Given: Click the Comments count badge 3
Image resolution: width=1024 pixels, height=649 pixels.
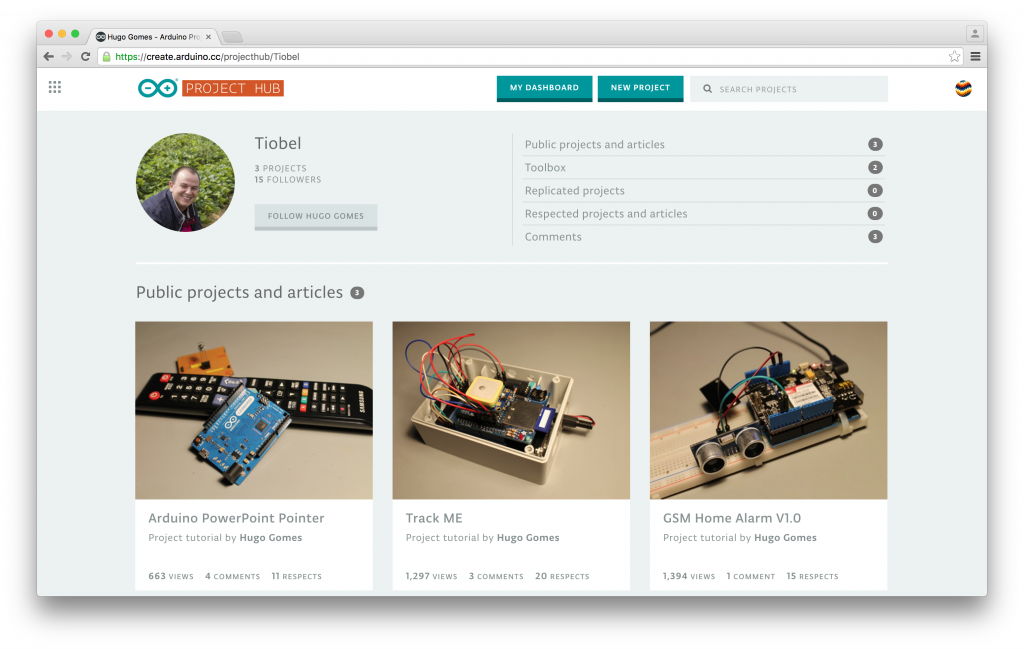Looking at the screenshot, I should [x=875, y=237].
